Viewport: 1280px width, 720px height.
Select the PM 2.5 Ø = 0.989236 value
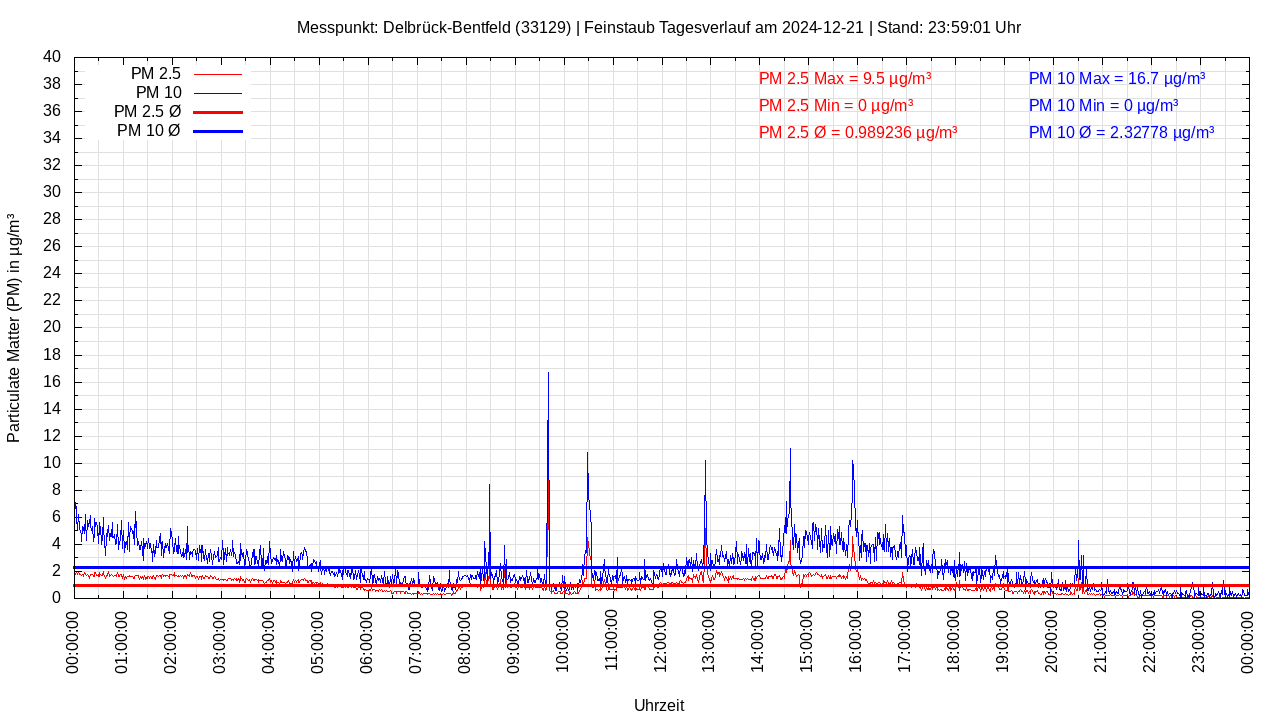point(858,132)
